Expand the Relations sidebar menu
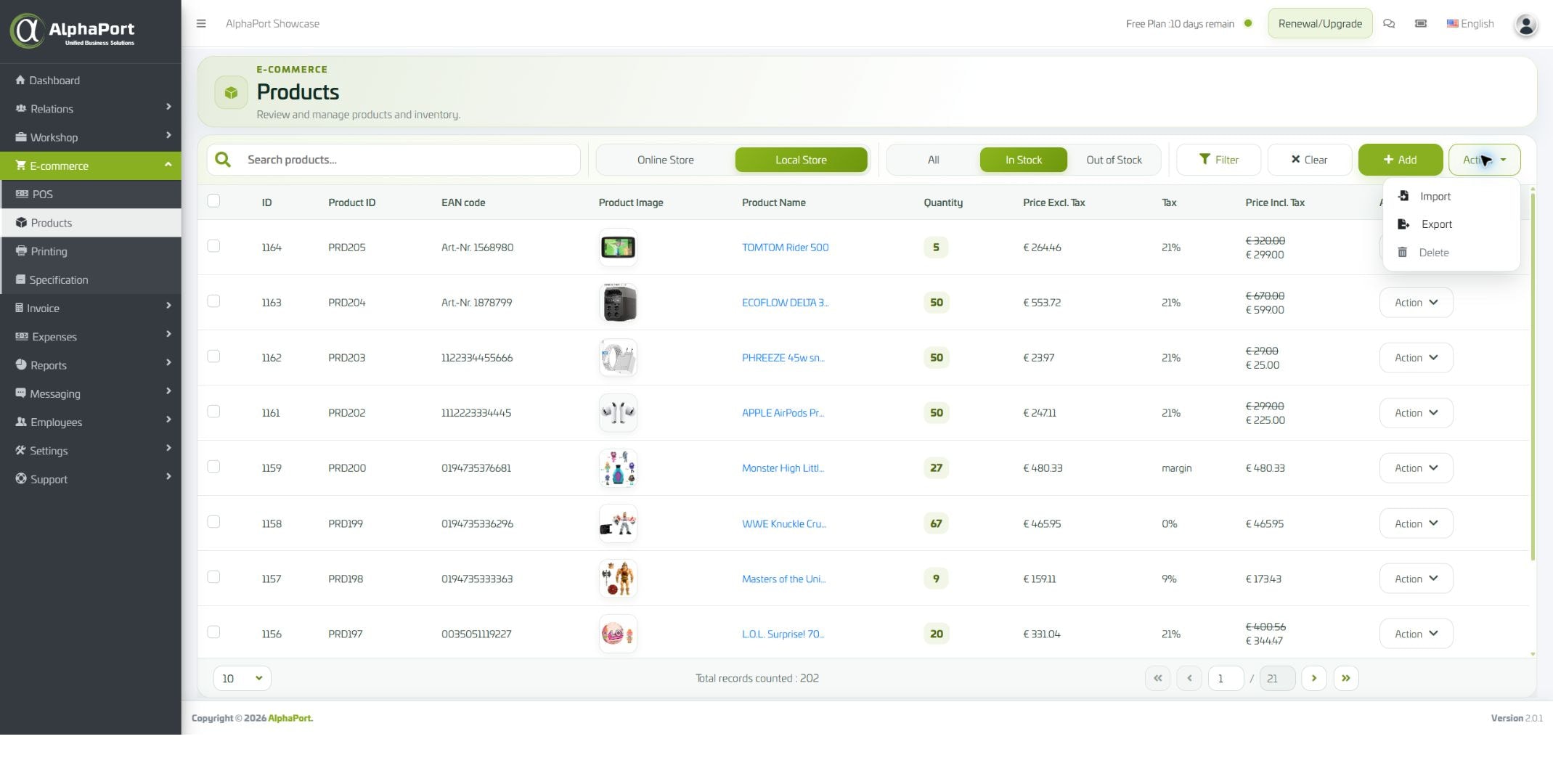This screenshot has height=784, width=1553. tap(91, 109)
